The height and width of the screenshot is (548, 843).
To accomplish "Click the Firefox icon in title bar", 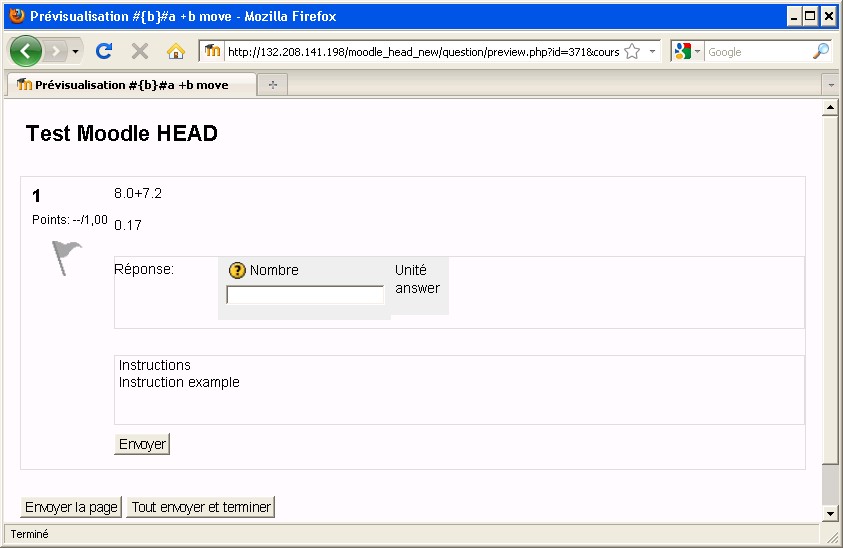I will click(17, 16).
